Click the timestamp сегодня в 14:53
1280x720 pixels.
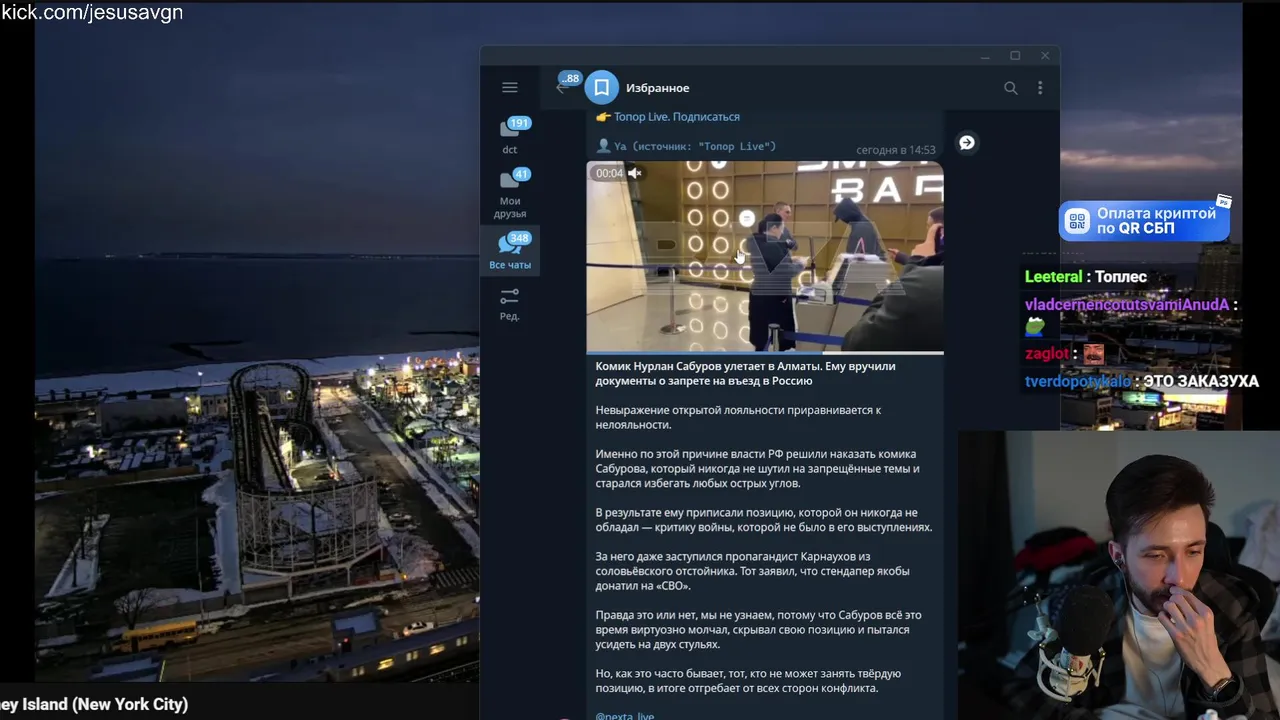point(895,150)
